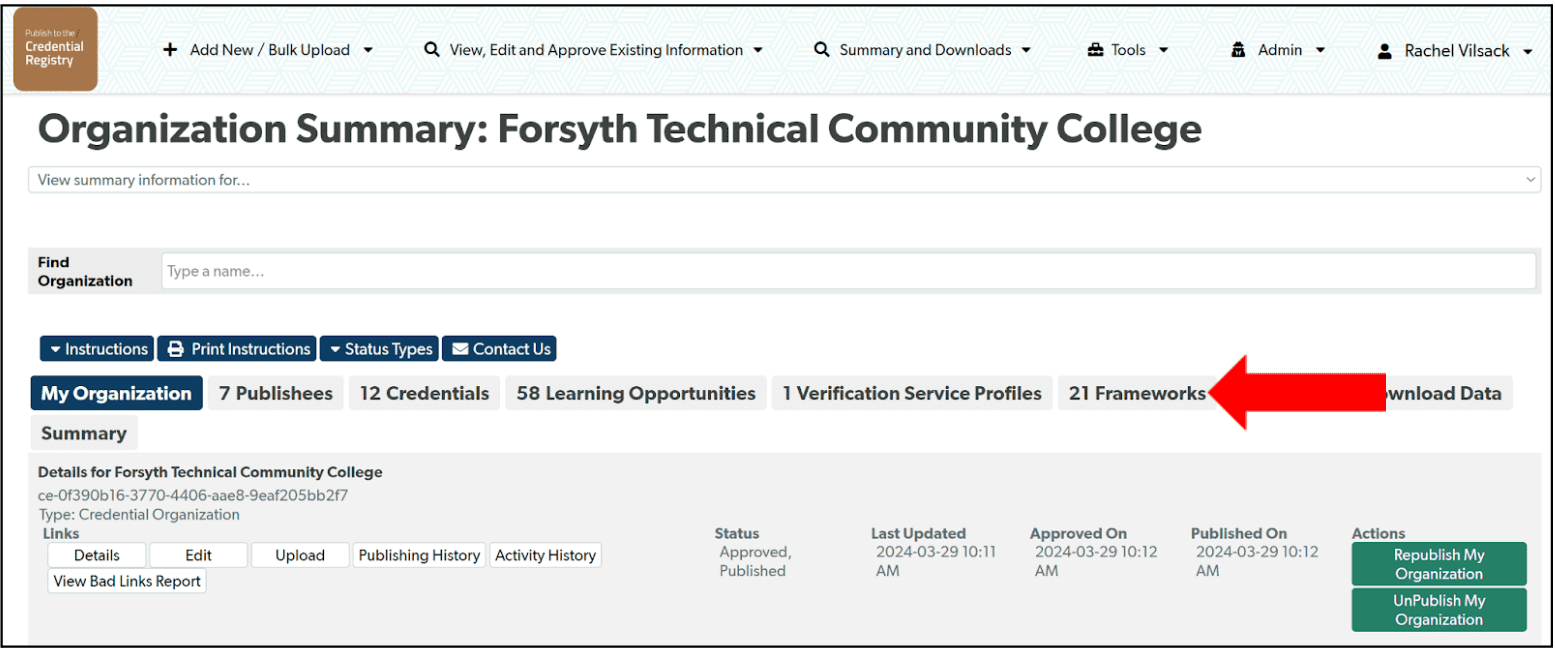Expand the Instructions dropdown

[x=96, y=348]
